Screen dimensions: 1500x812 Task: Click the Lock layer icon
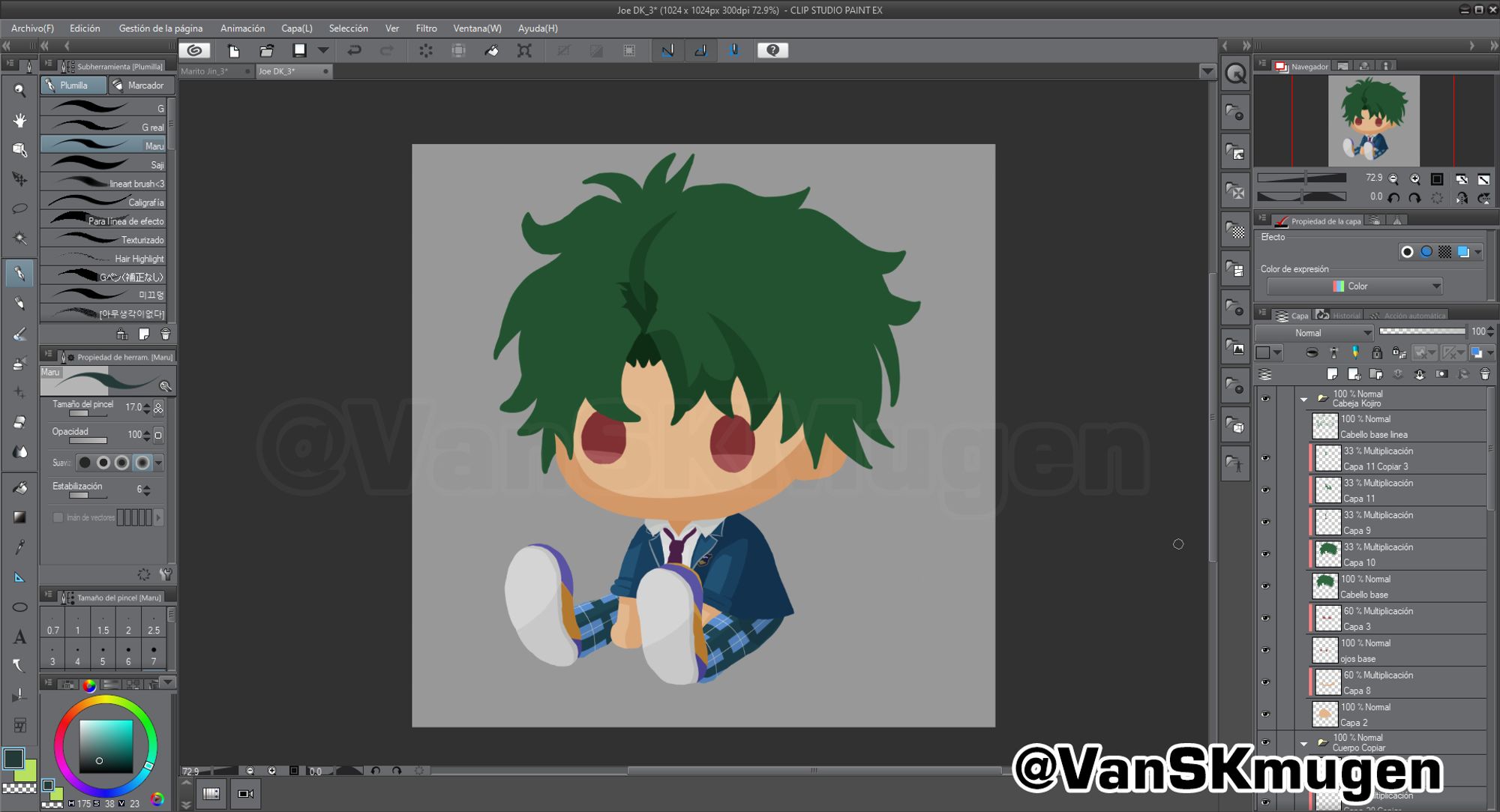pos(1377,352)
